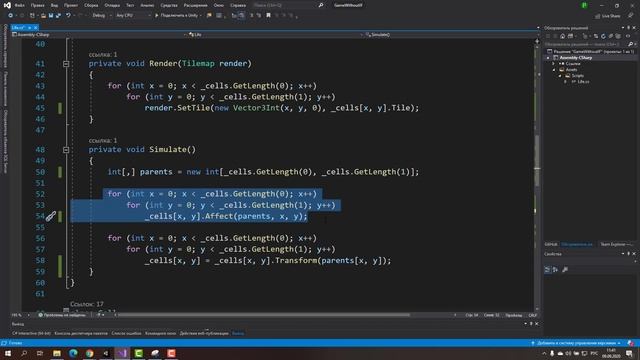Open the editor zoom percentage dropdown
This screenshot has width=640, height=360.
[x=20, y=315]
